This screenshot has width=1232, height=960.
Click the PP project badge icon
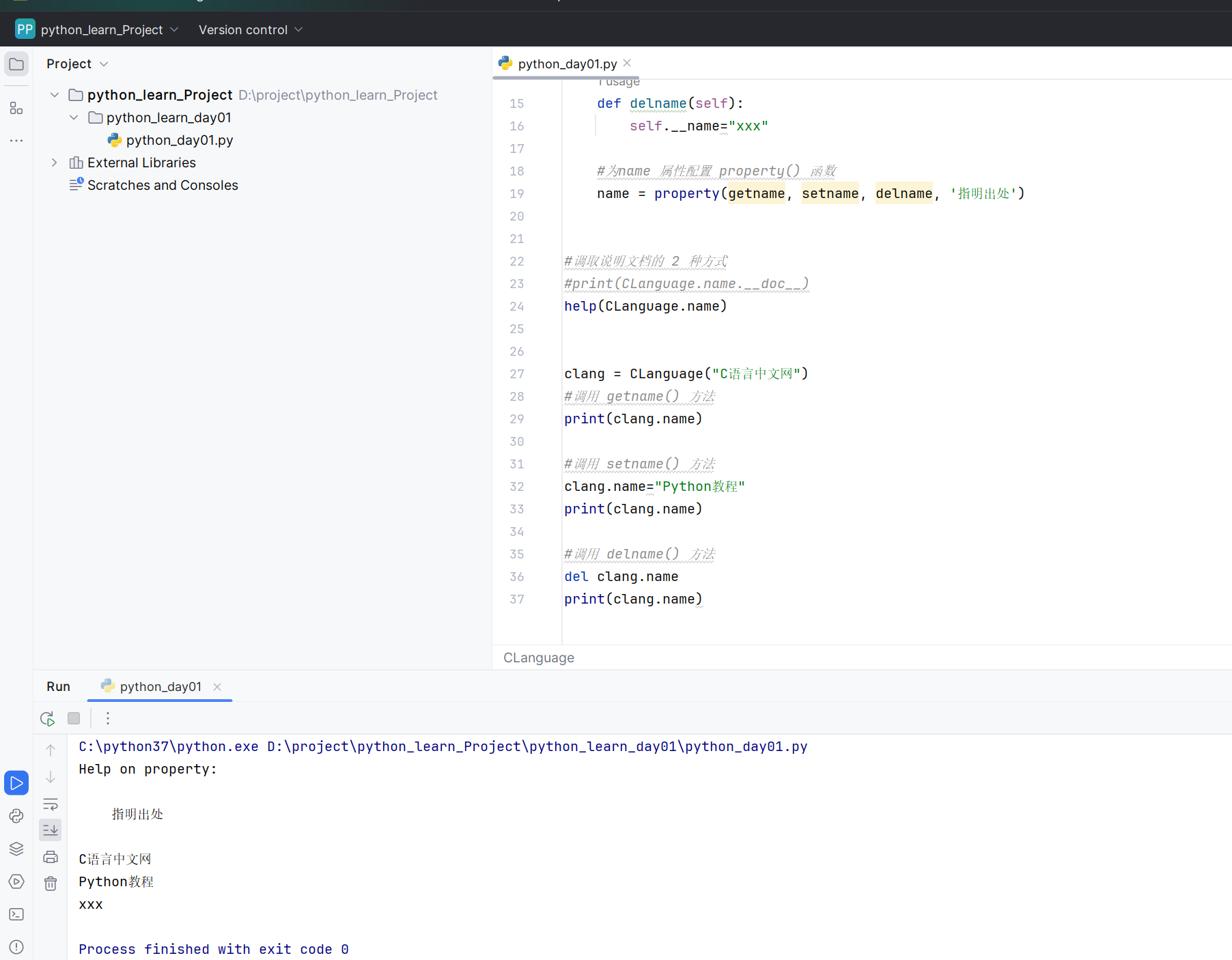click(25, 29)
